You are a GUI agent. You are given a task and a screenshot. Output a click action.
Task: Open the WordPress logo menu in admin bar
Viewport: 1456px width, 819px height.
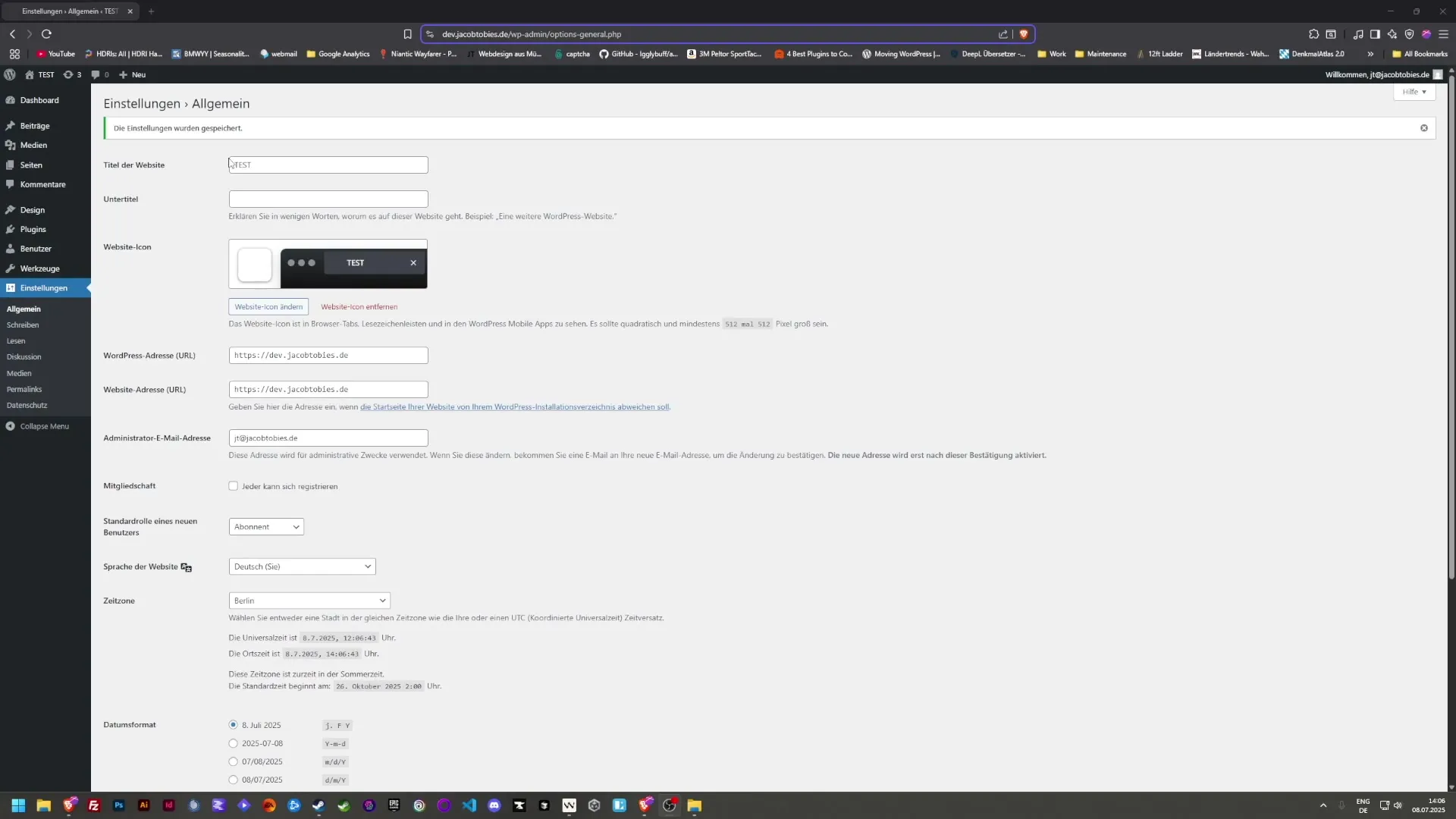click(x=10, y=74)
